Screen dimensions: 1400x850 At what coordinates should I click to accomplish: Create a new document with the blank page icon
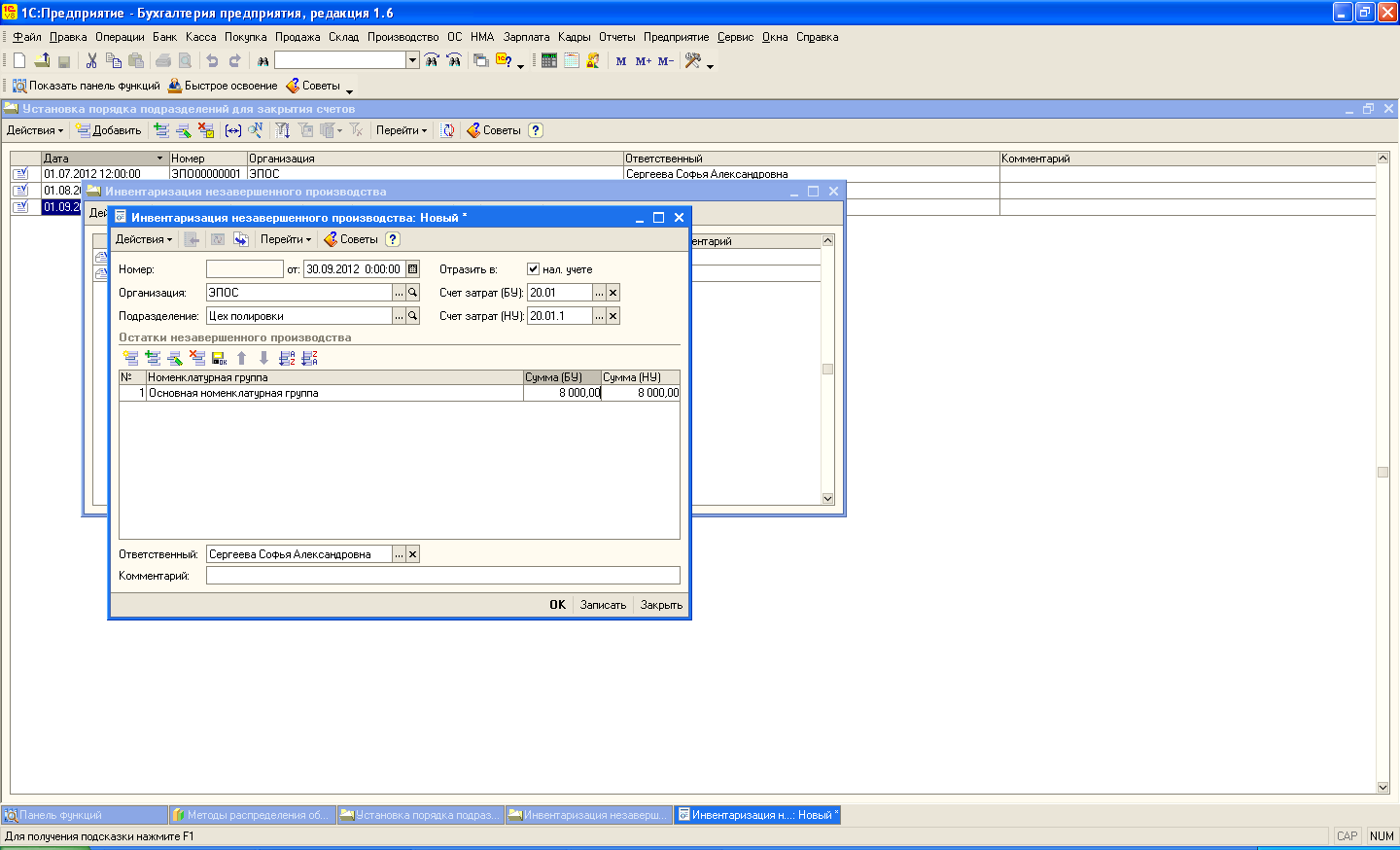click(x=19, y=60)
